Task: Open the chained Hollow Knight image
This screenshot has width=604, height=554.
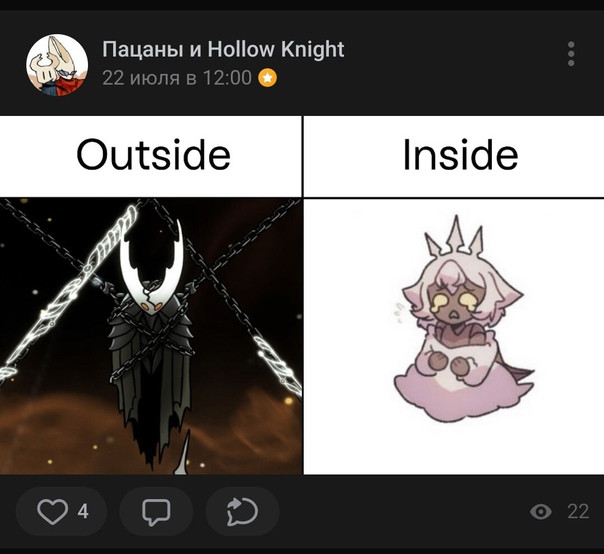Action: tap(151, 336)
